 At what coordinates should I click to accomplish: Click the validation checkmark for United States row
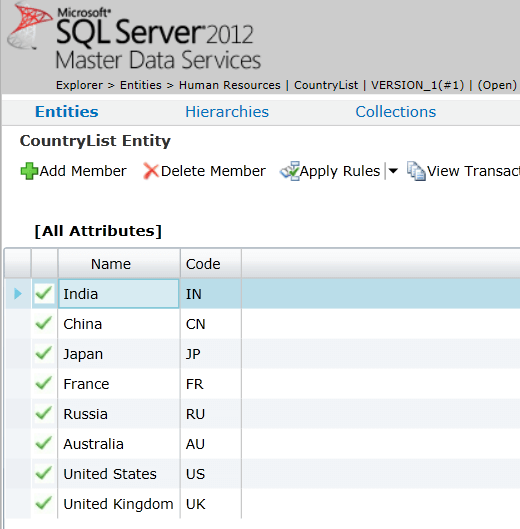click(44, 474)
